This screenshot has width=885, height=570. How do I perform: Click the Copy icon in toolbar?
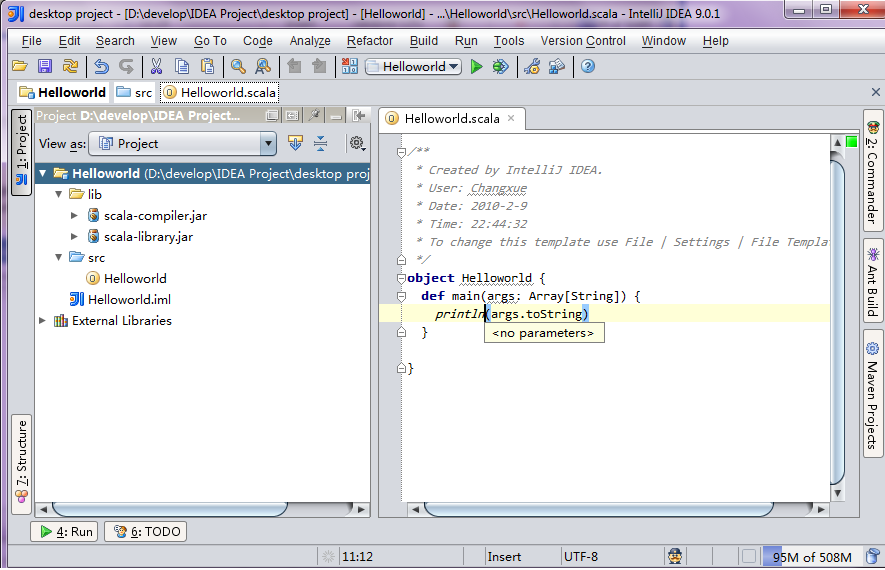coord(182,67)
